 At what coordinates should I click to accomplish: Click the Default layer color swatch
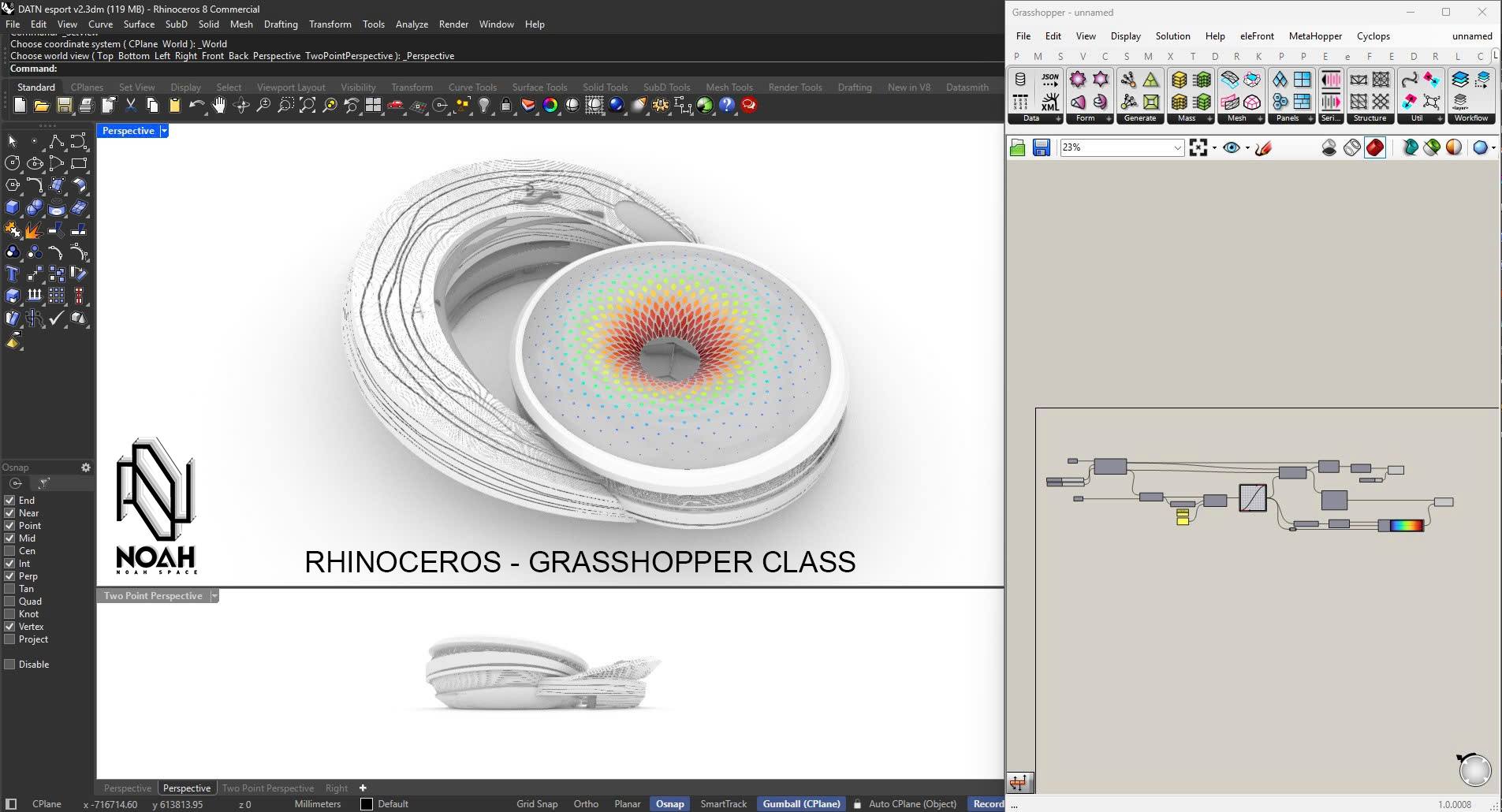(367, 804)
